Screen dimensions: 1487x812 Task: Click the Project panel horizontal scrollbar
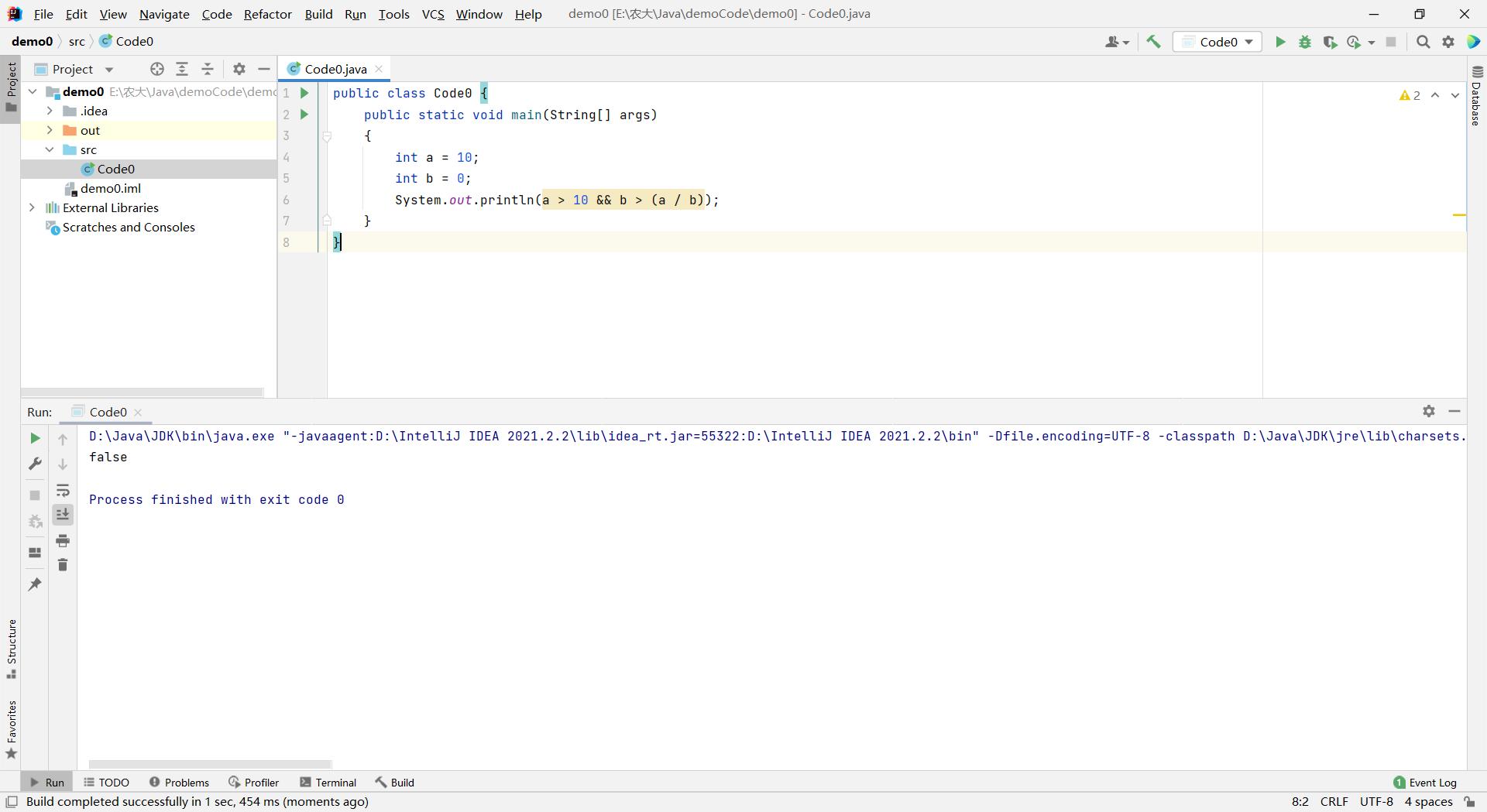pos(143,392)
